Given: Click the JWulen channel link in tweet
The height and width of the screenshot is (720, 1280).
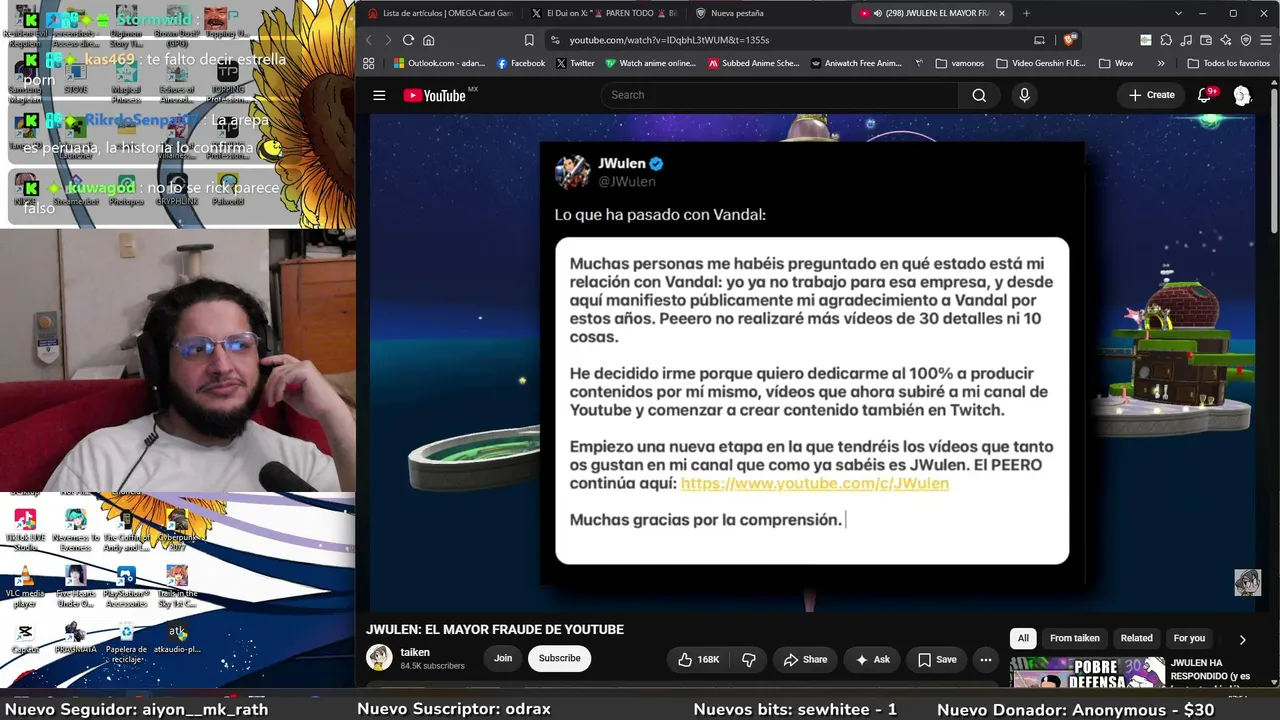Looking at the screenshot, I should pos(815,483).
